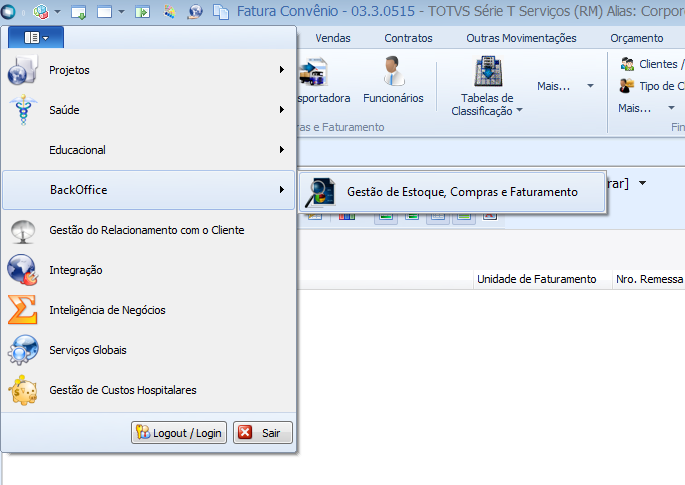Expand Projetos submenu arrow
685x485 pixels.
(x=282, y=70)
